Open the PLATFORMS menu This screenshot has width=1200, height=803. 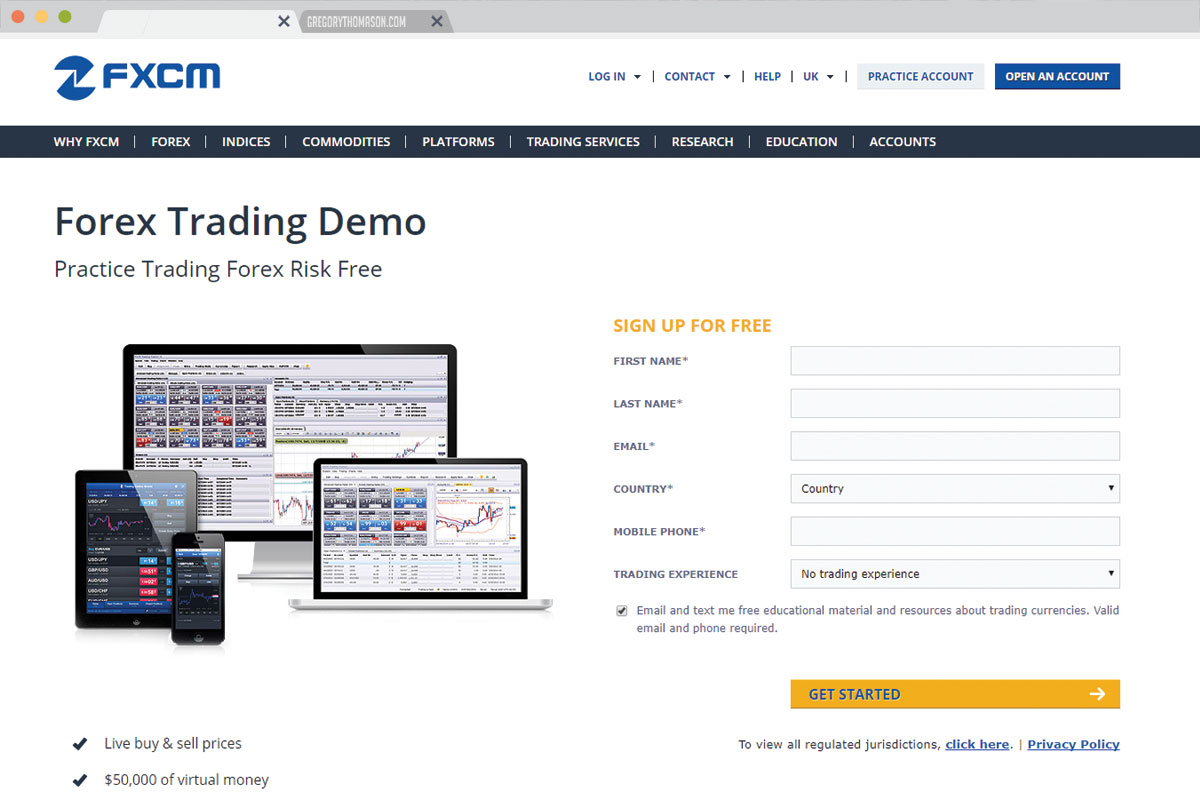point(458,142)
